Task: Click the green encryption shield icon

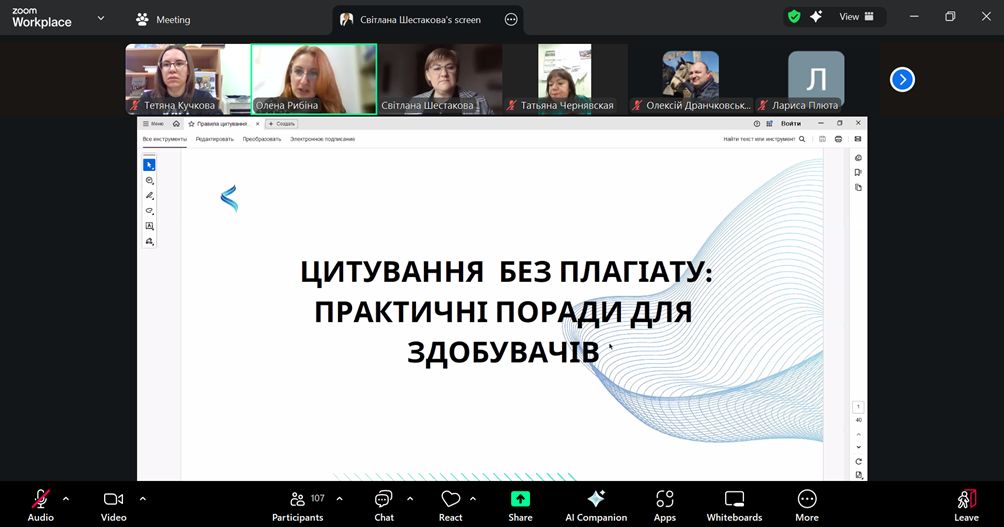Action: click(794, 17)
